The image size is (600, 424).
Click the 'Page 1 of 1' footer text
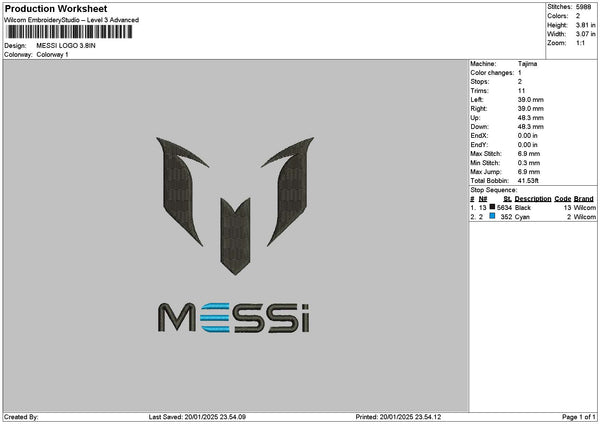point(579,417)
